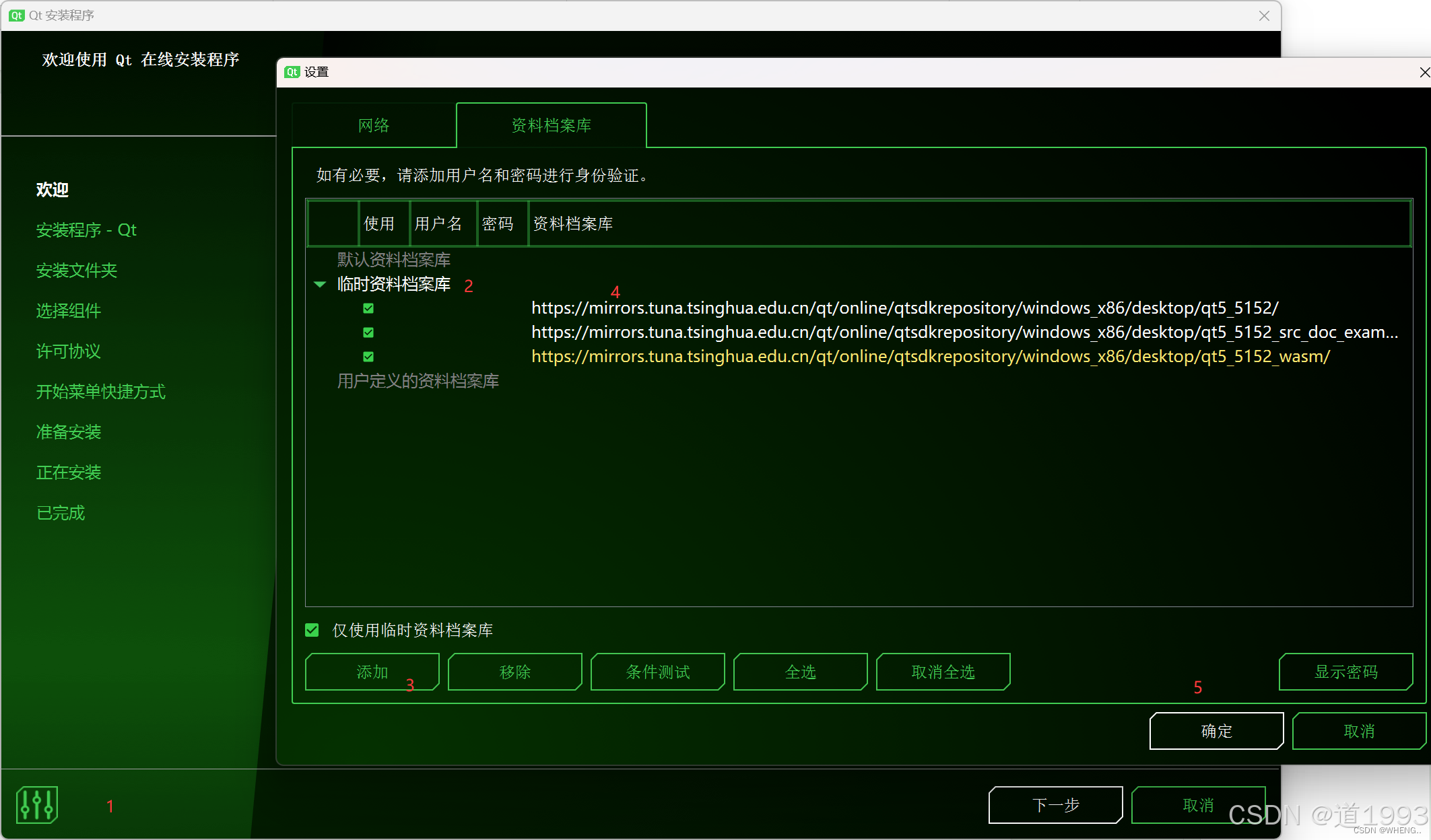This screenshot has width=1431, height=840.
Task: Switch to the 网络 tab
Action: tap(374, 125)
